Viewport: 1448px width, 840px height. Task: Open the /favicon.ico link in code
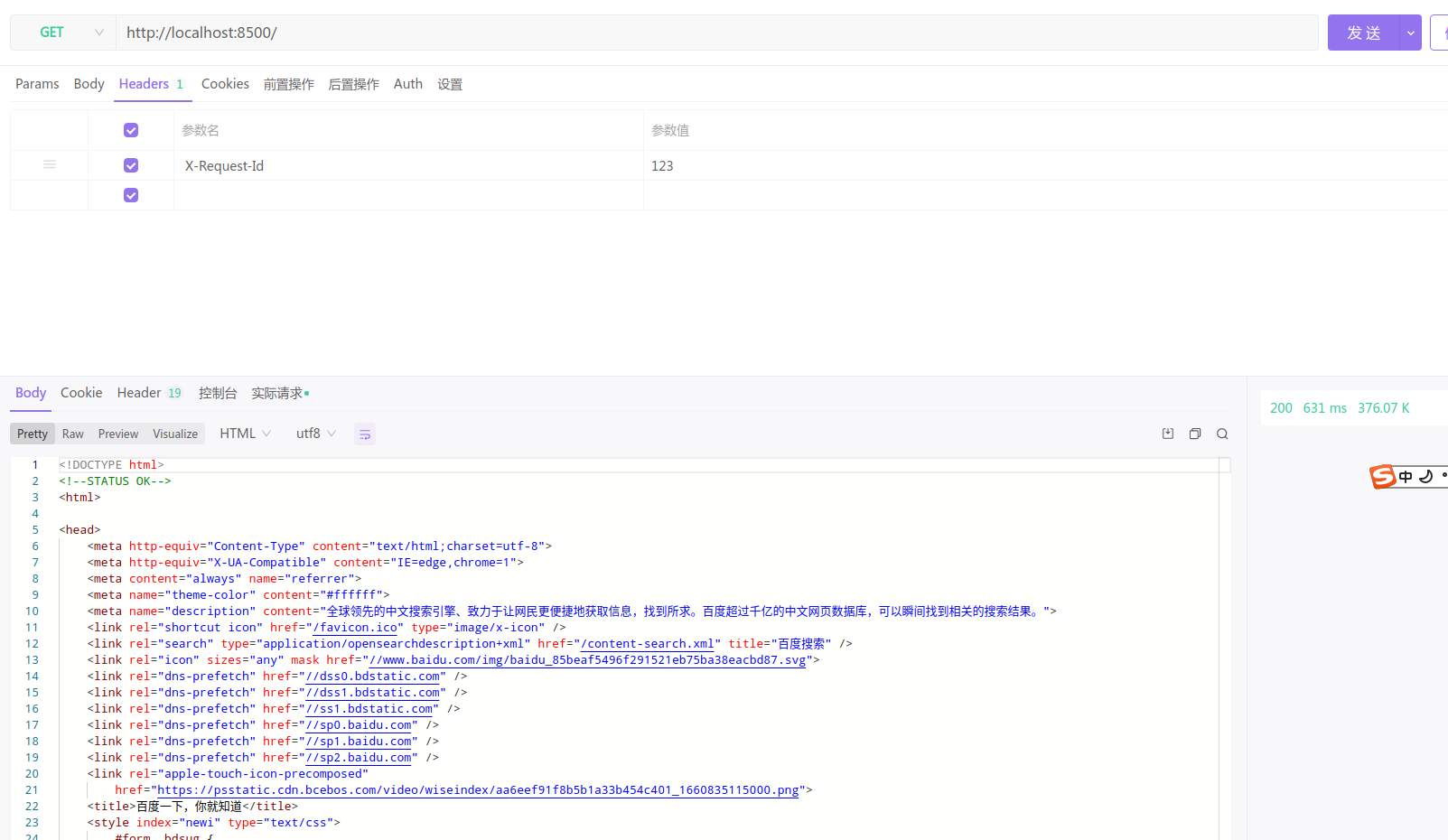355,628
